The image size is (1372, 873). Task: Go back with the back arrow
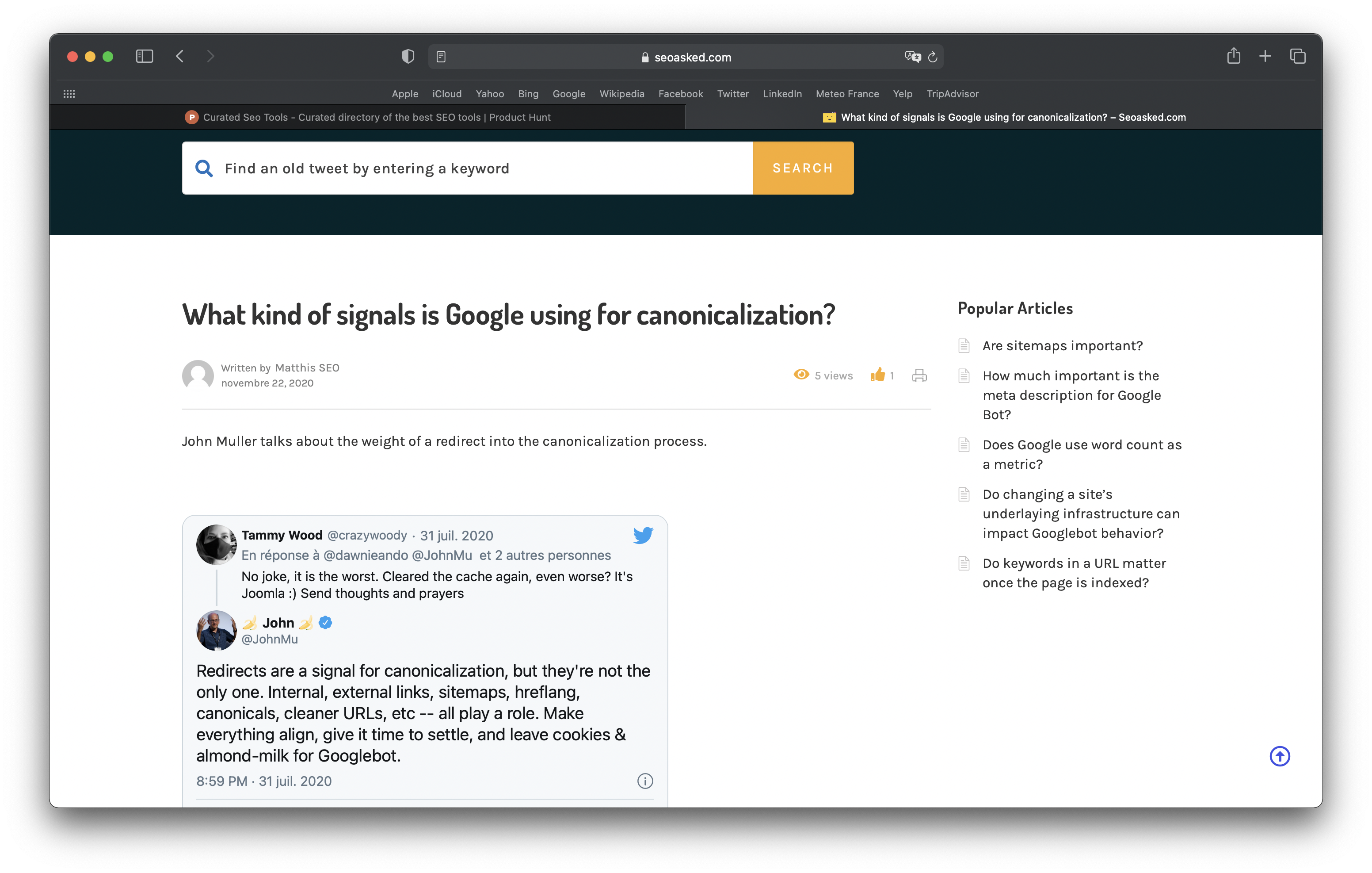(180, 57)
